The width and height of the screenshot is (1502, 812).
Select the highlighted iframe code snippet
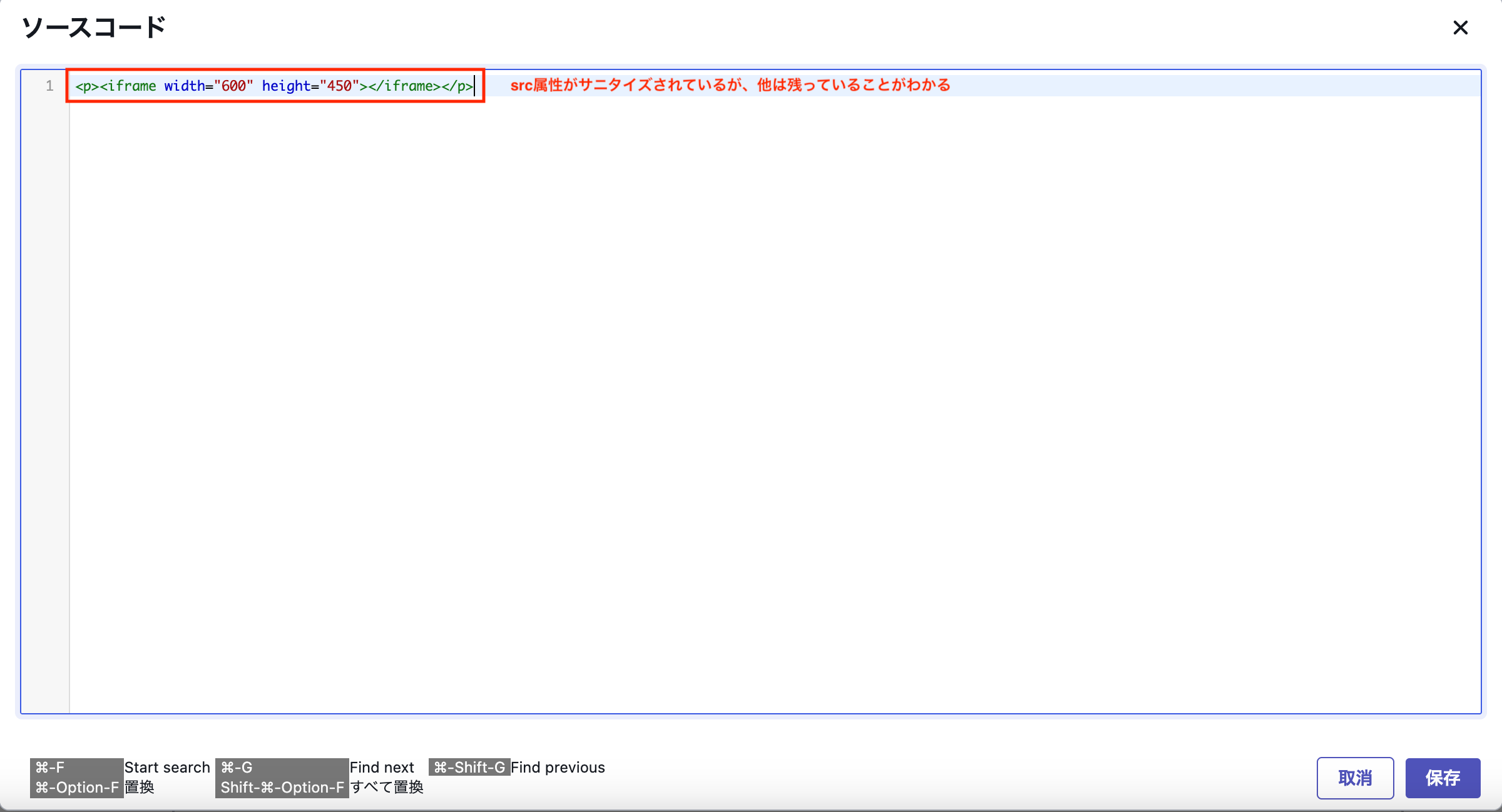[273, 86]
